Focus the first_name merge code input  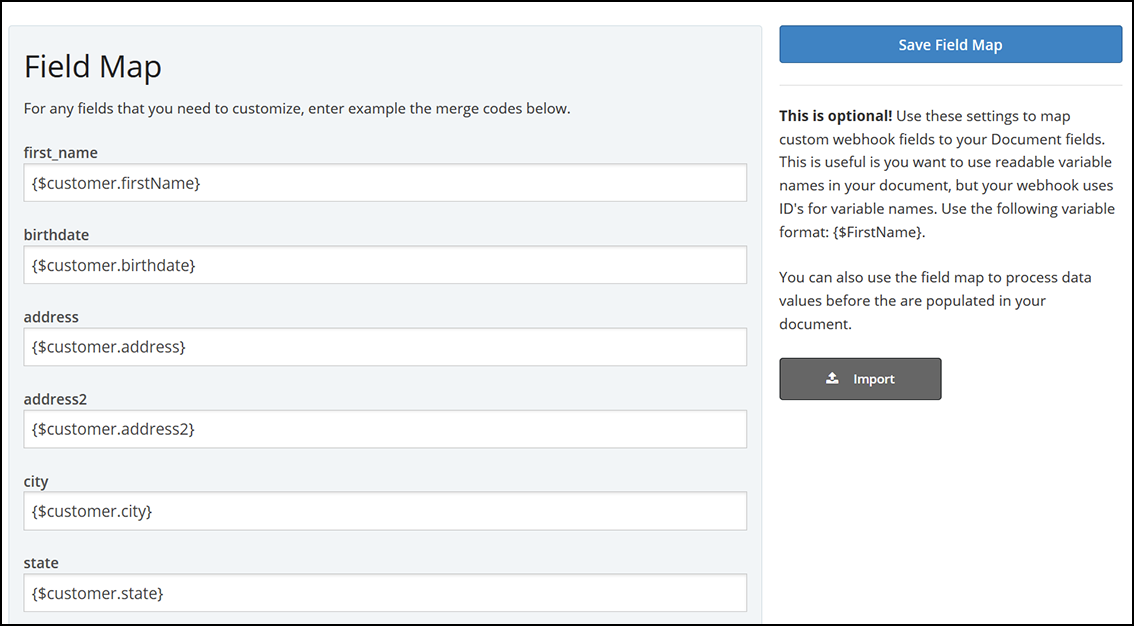coord(385,183)
